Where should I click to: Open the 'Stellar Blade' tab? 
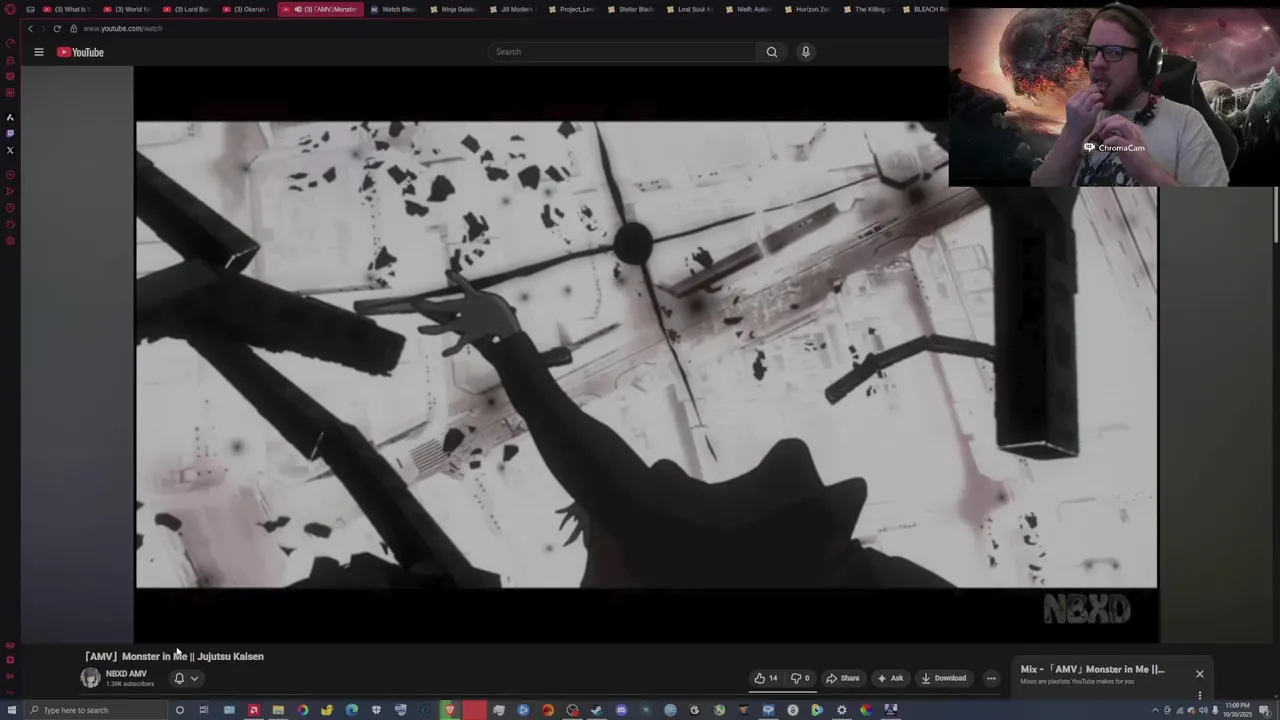tap(630, 9)
